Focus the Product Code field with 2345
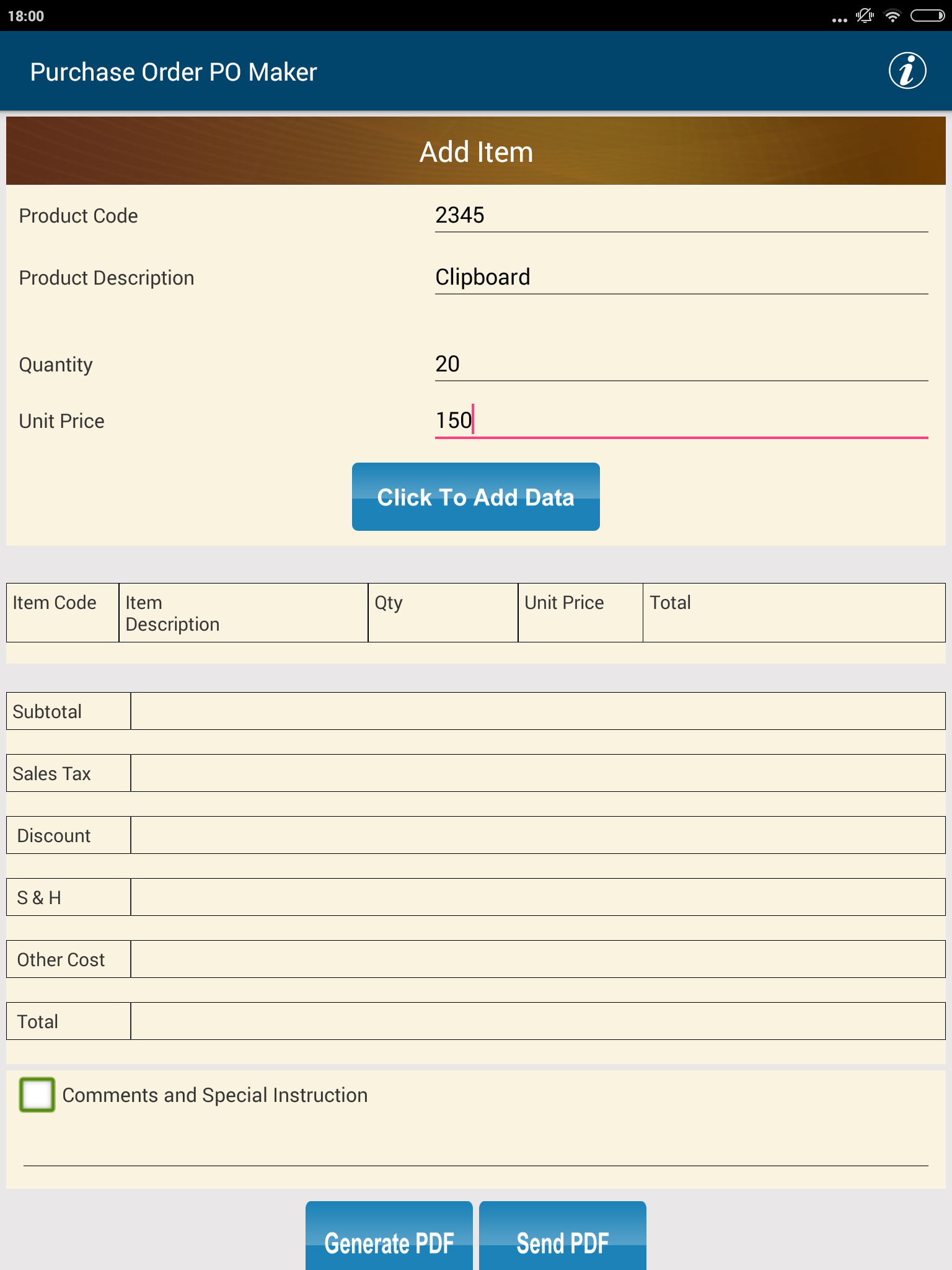The width and height of the screenshot is (952, 1270). [682, 216]
